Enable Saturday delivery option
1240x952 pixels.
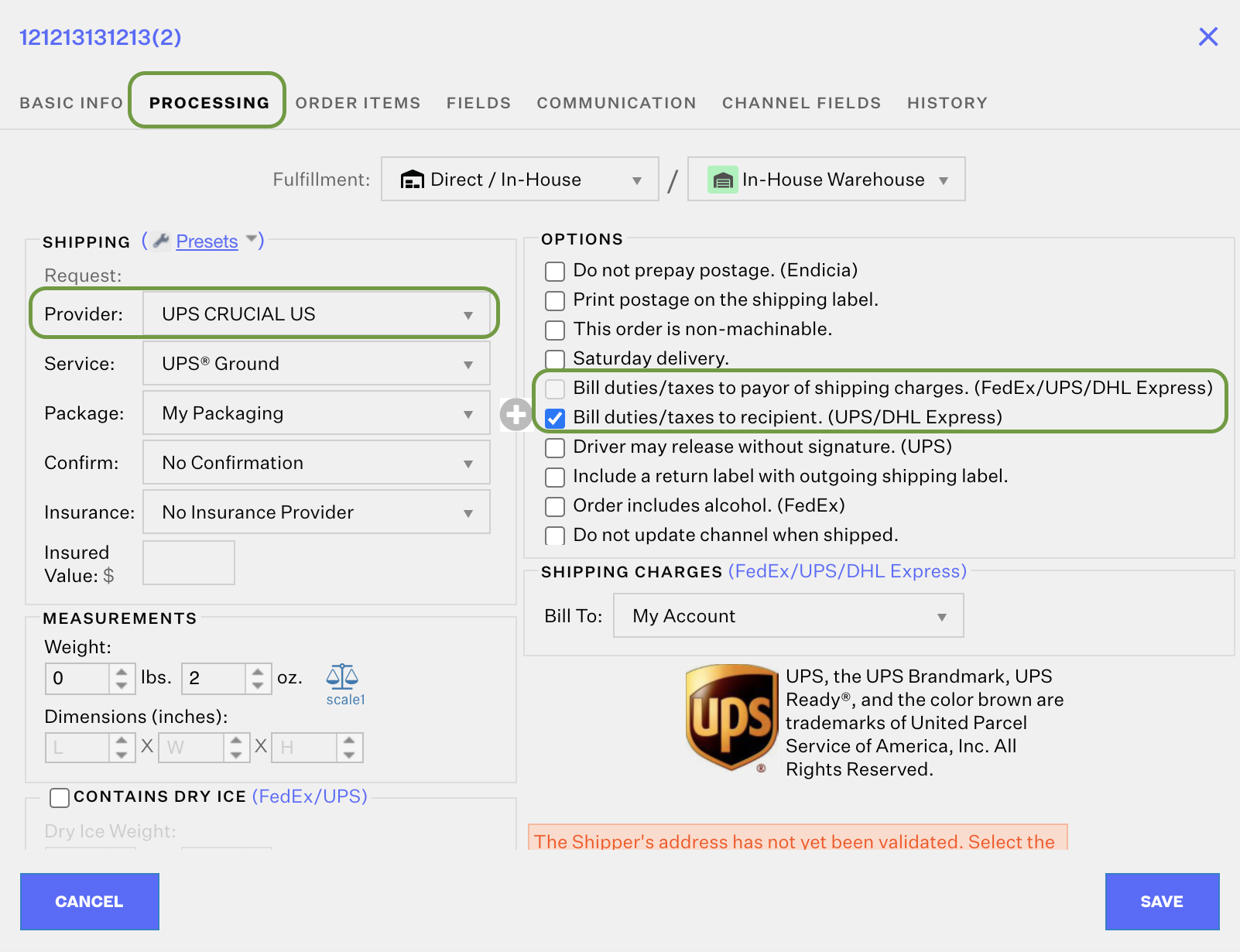coord(555,359)
